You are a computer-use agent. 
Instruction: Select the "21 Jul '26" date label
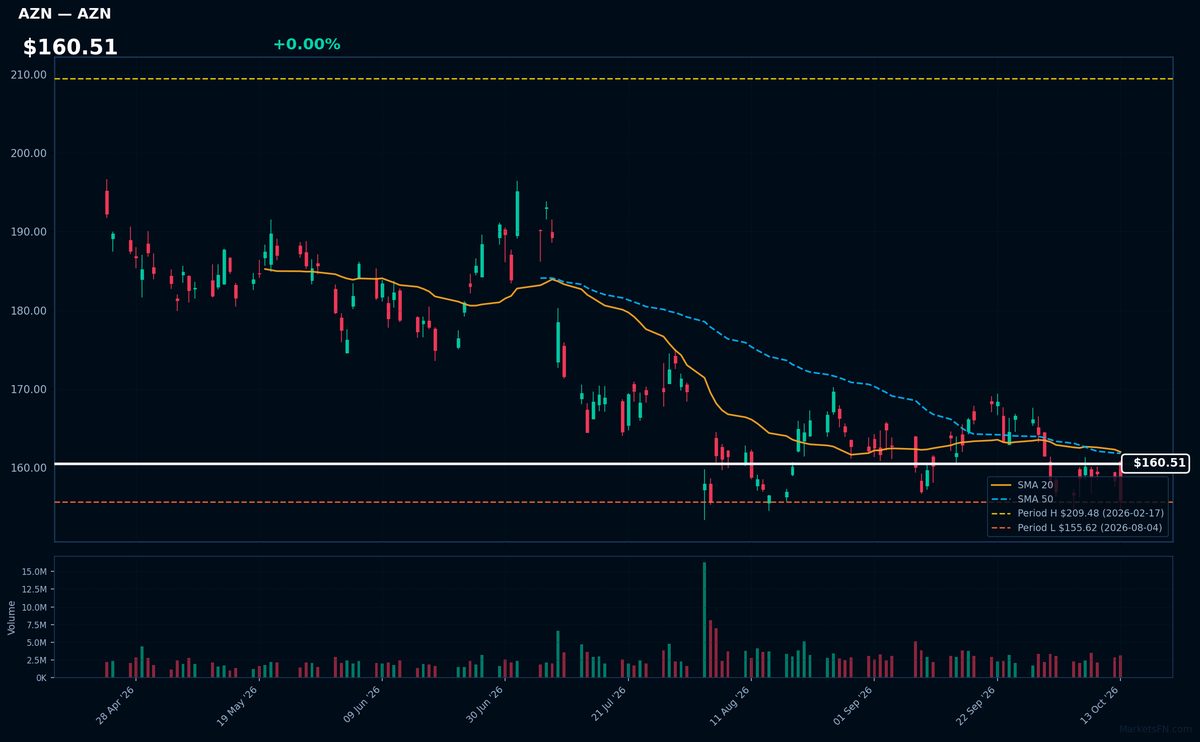tap(608, 706)
